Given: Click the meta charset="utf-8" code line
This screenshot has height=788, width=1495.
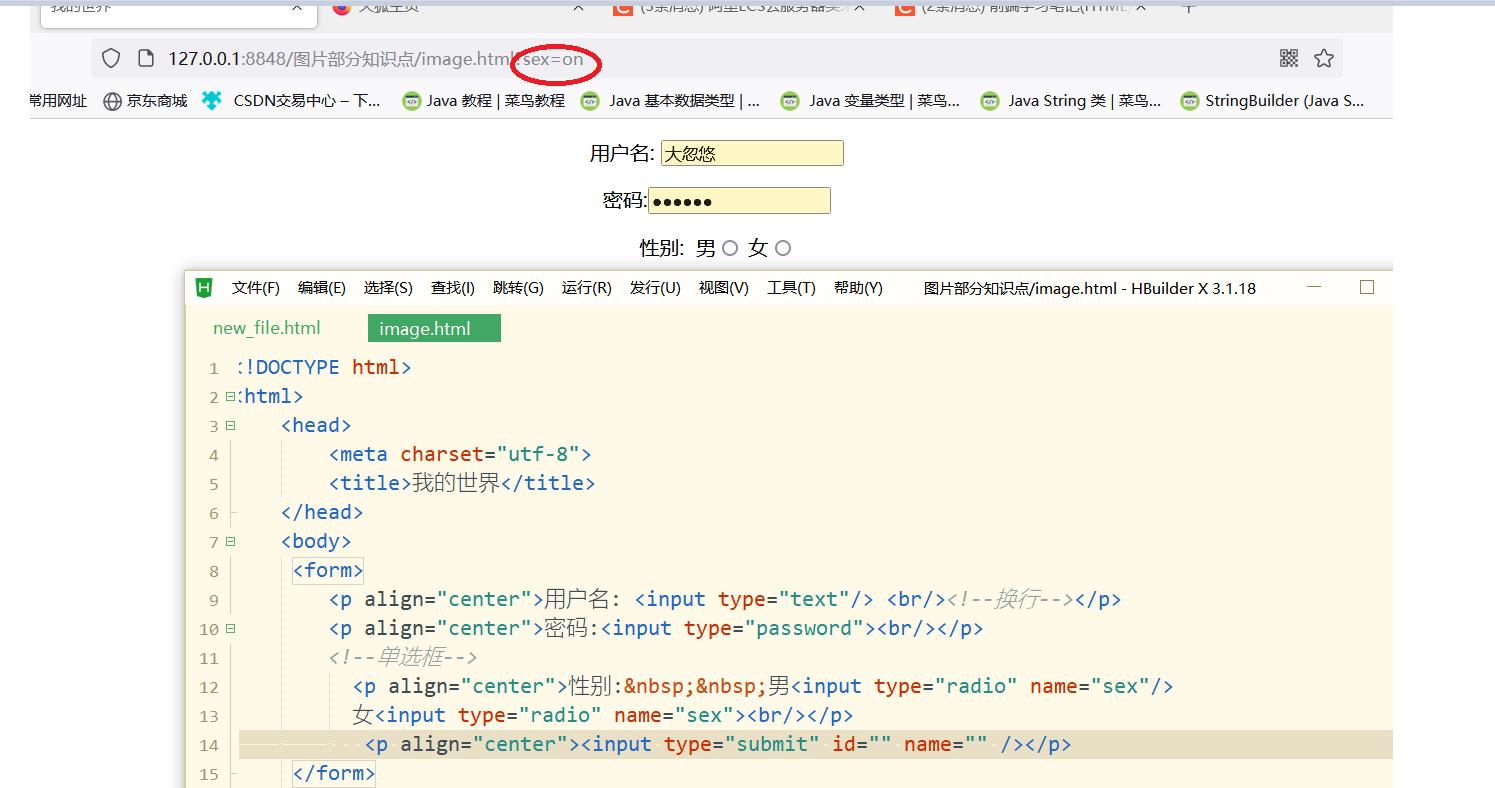Looking at the screenshot, I should pyautogui.click(x=460, y=454).
